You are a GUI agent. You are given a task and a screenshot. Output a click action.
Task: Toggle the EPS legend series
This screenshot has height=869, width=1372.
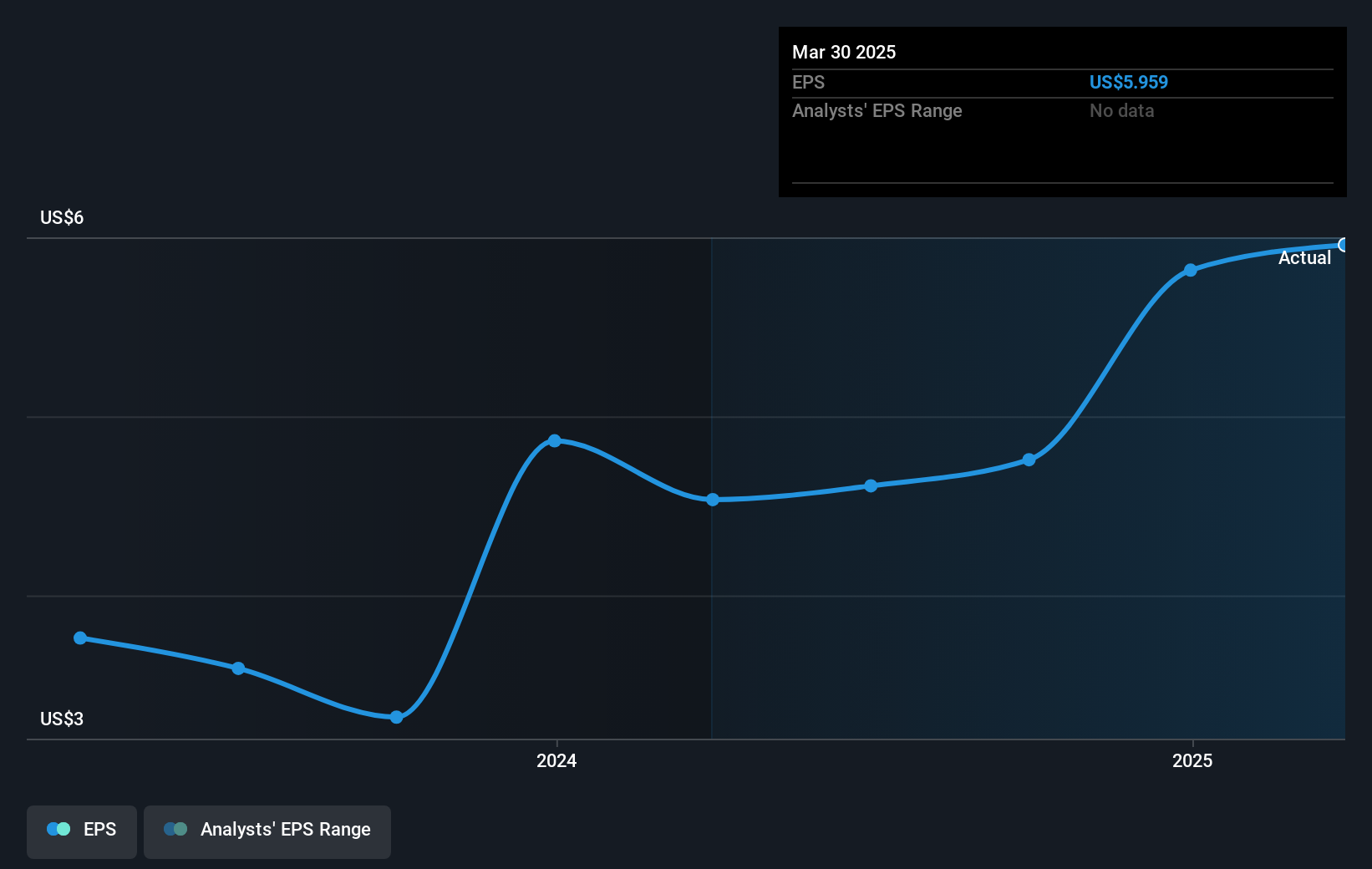point(82,831)
